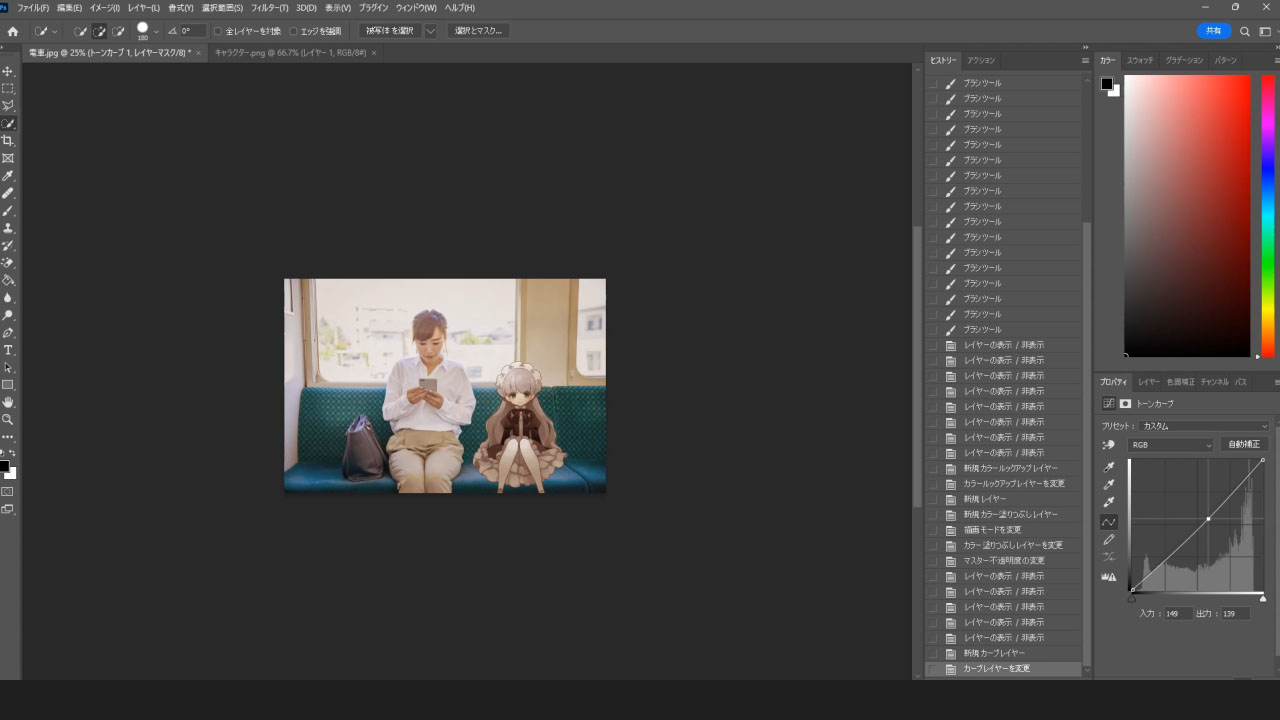Screen dimensions: 1280x720
Task: Open the workspace switcher dropdown at top right
Action: click(x=1266, y=31)
